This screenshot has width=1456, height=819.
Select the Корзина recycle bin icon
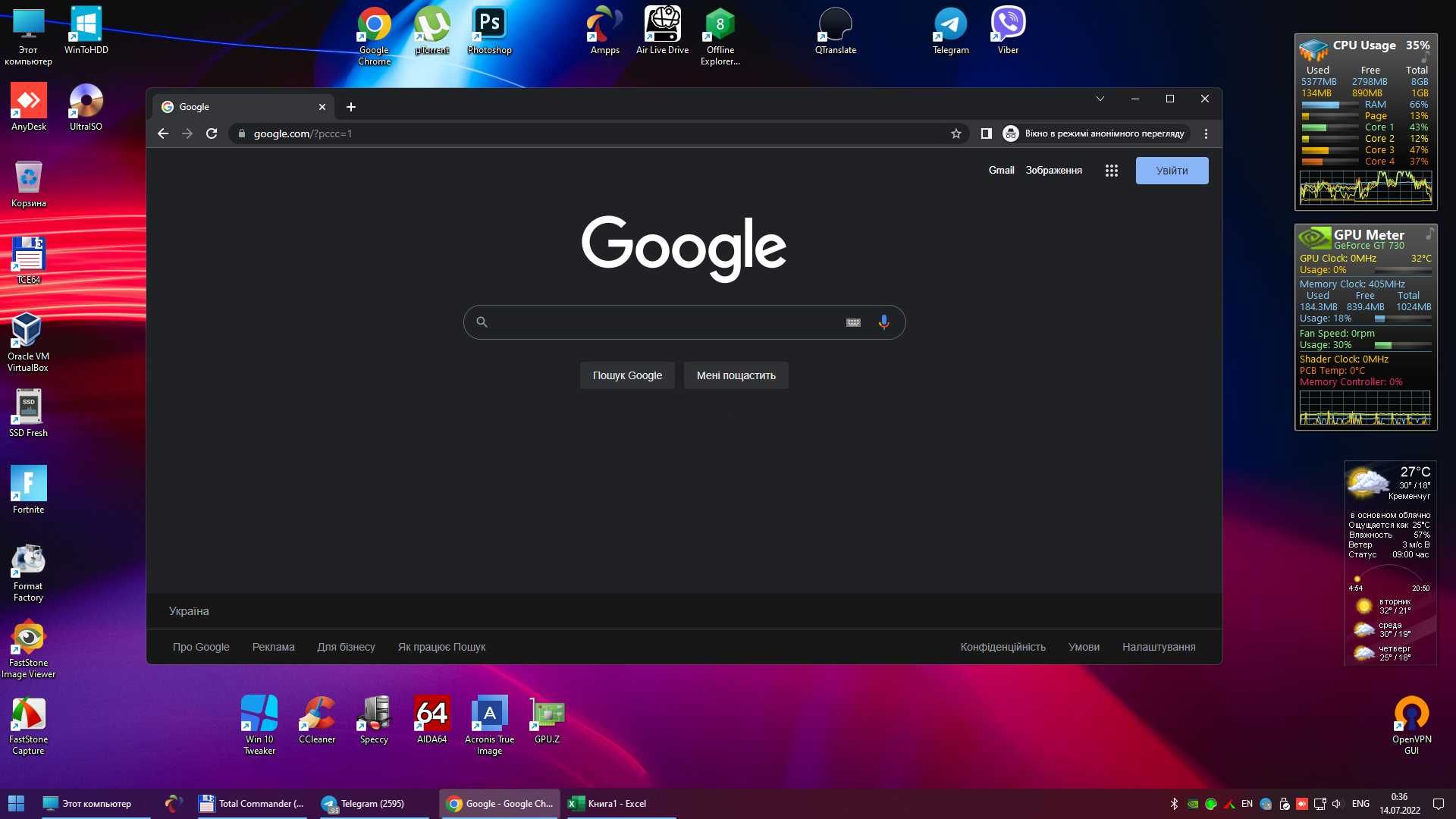pos(28,184)
